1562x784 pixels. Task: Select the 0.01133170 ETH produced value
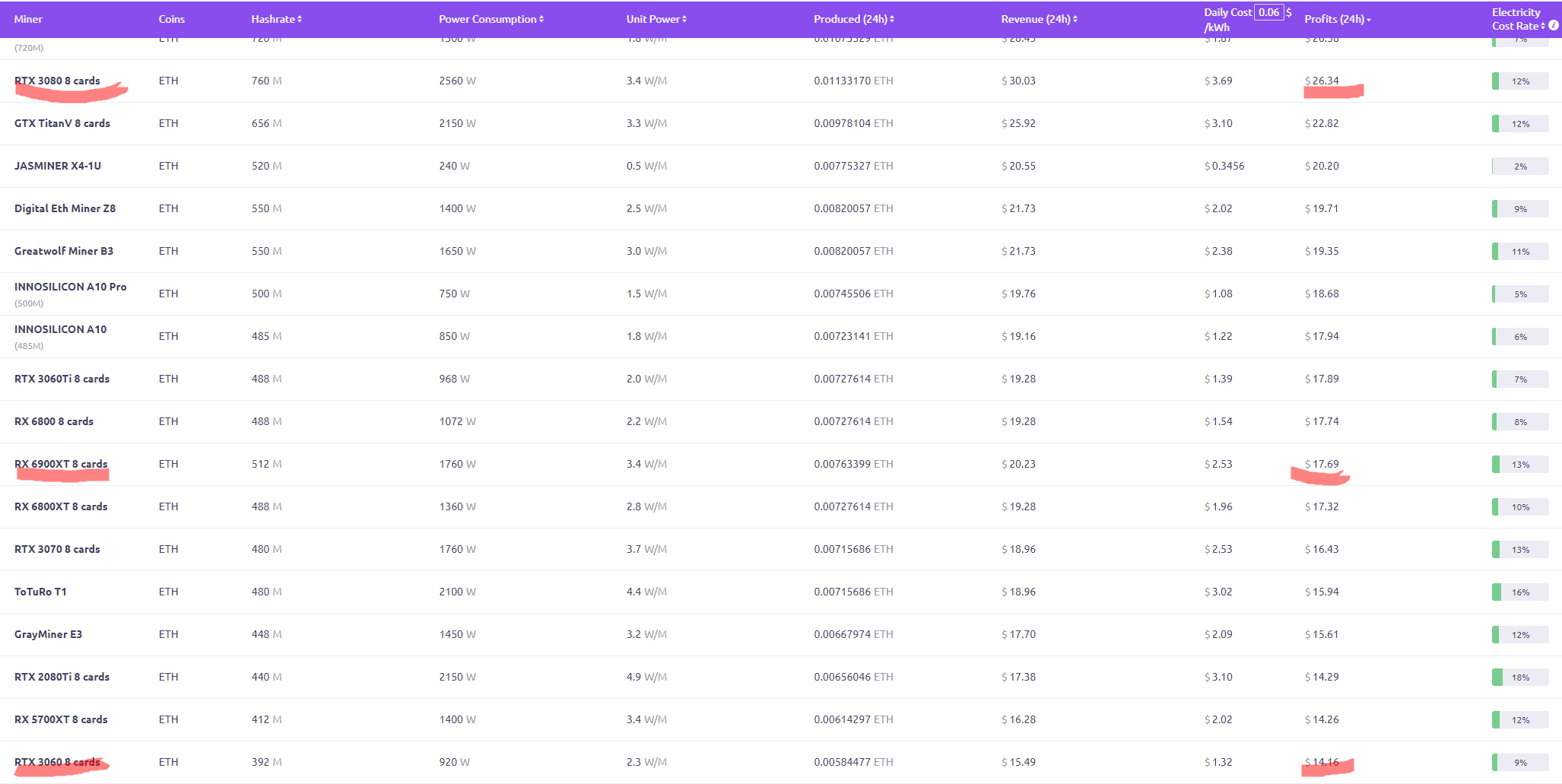pyautogui.click(x=854, y=81)
